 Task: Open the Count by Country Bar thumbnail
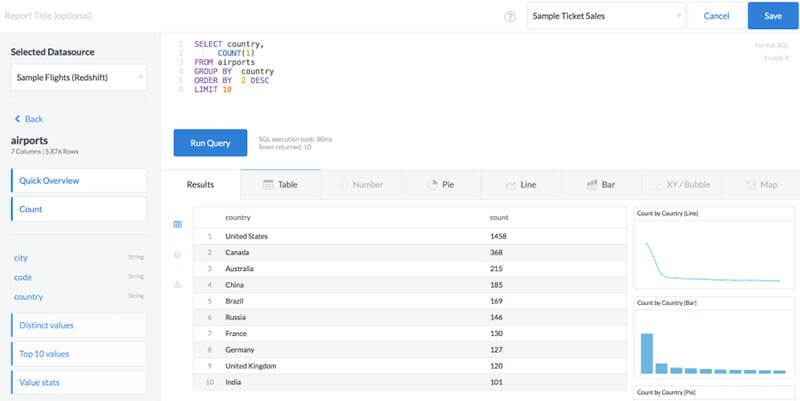click(714, 338)
